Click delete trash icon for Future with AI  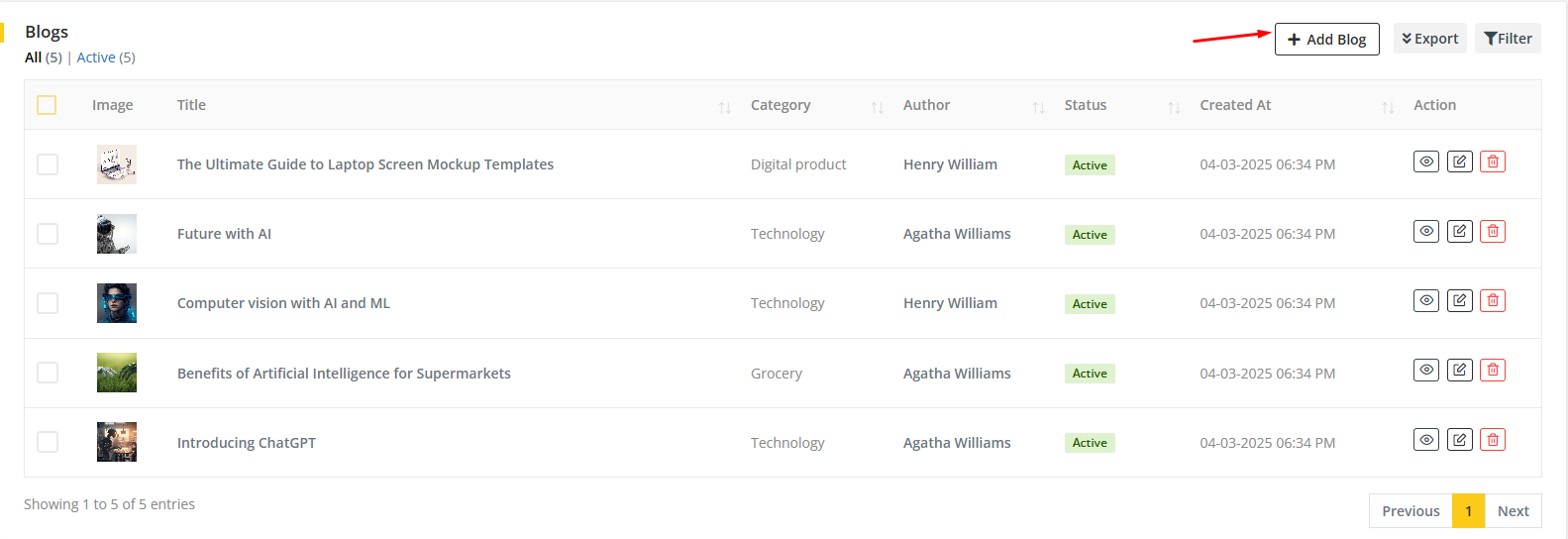(x=1493, y=231)
